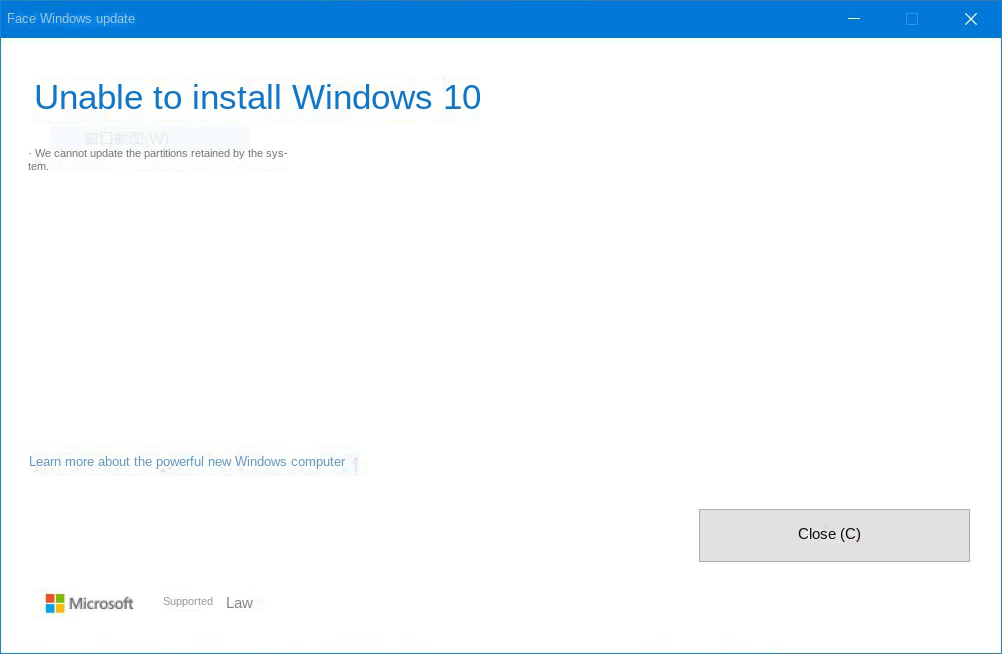
Task: Maximize the Windows update window
Action: coord(912,19)
